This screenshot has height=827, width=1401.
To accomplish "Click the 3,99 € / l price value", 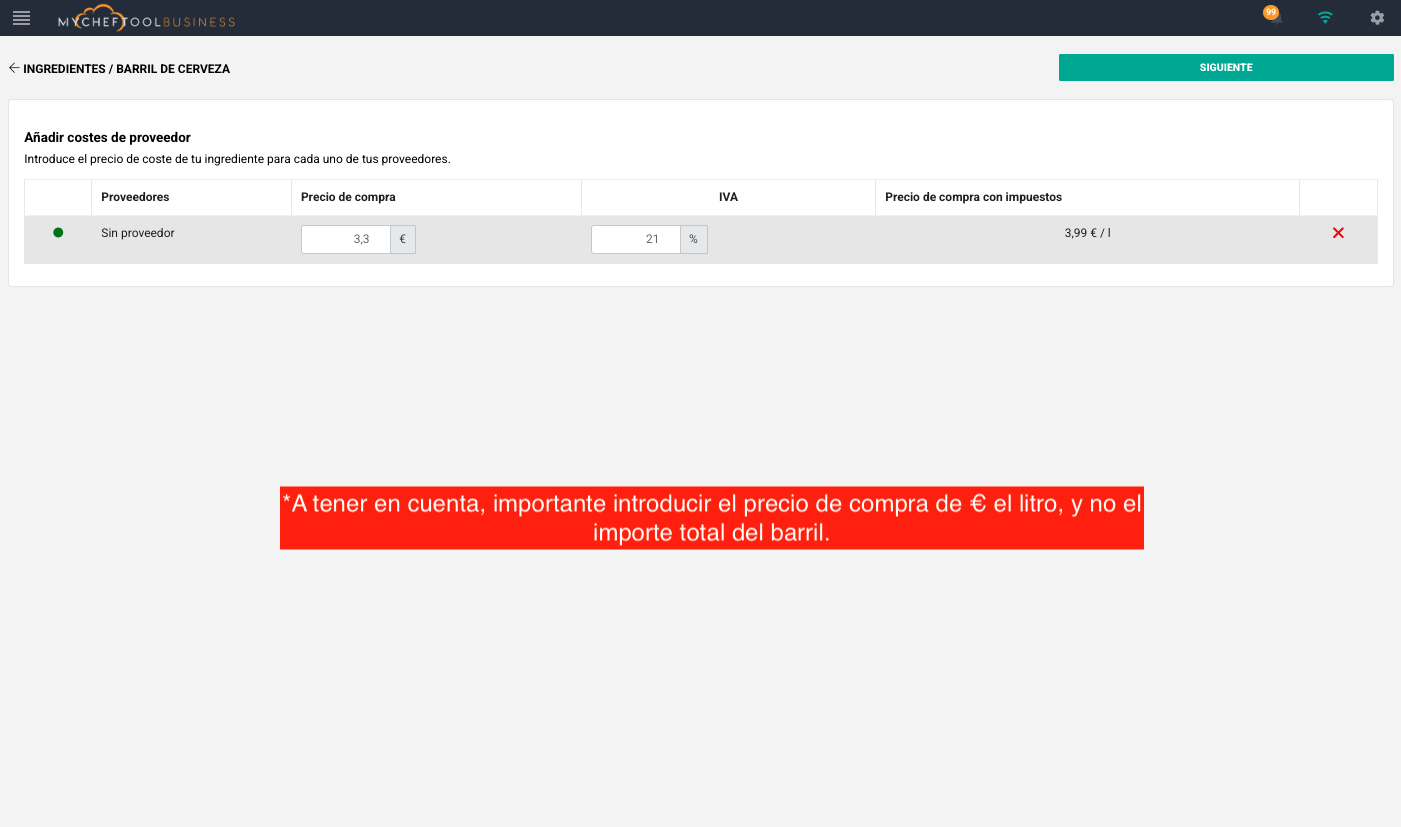I will [1087, 233].
